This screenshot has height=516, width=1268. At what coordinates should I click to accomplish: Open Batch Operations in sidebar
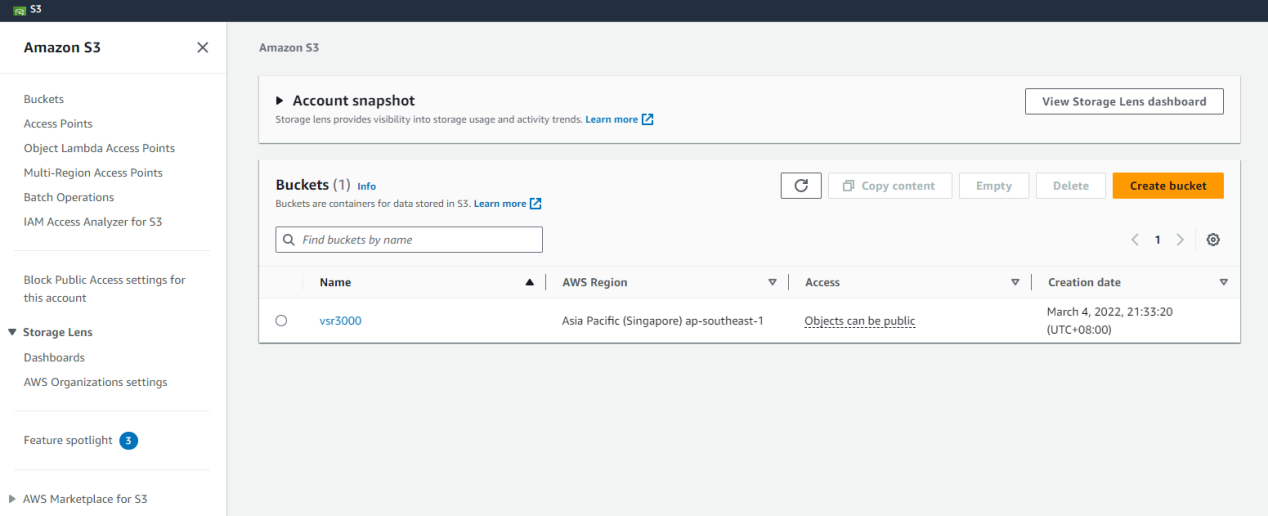pyautogui.click(x=69, y=198)
